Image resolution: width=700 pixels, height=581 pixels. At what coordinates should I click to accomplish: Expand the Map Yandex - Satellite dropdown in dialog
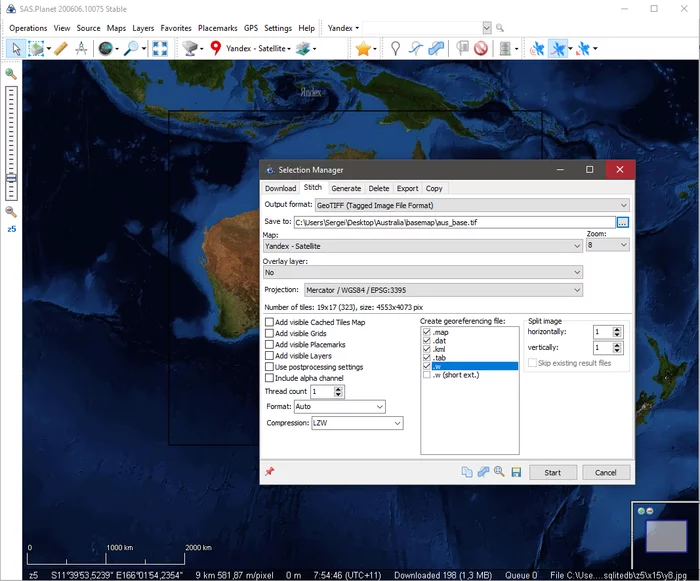click(422, 246)
